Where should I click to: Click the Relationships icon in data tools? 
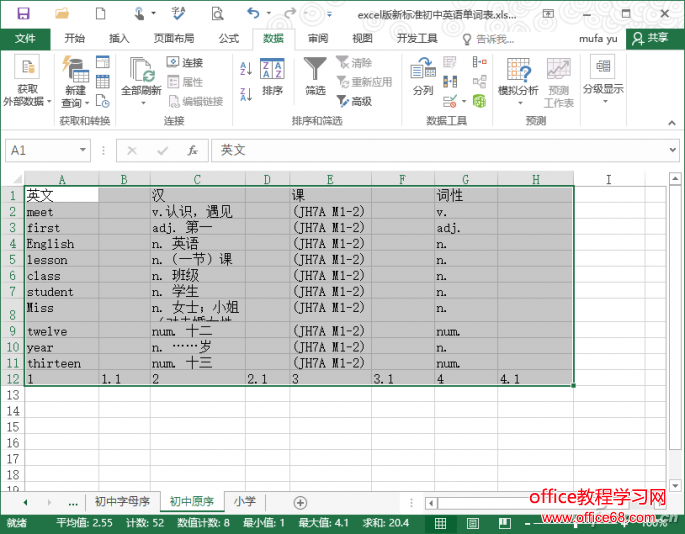pyautogui.click(x=479, y=82)
